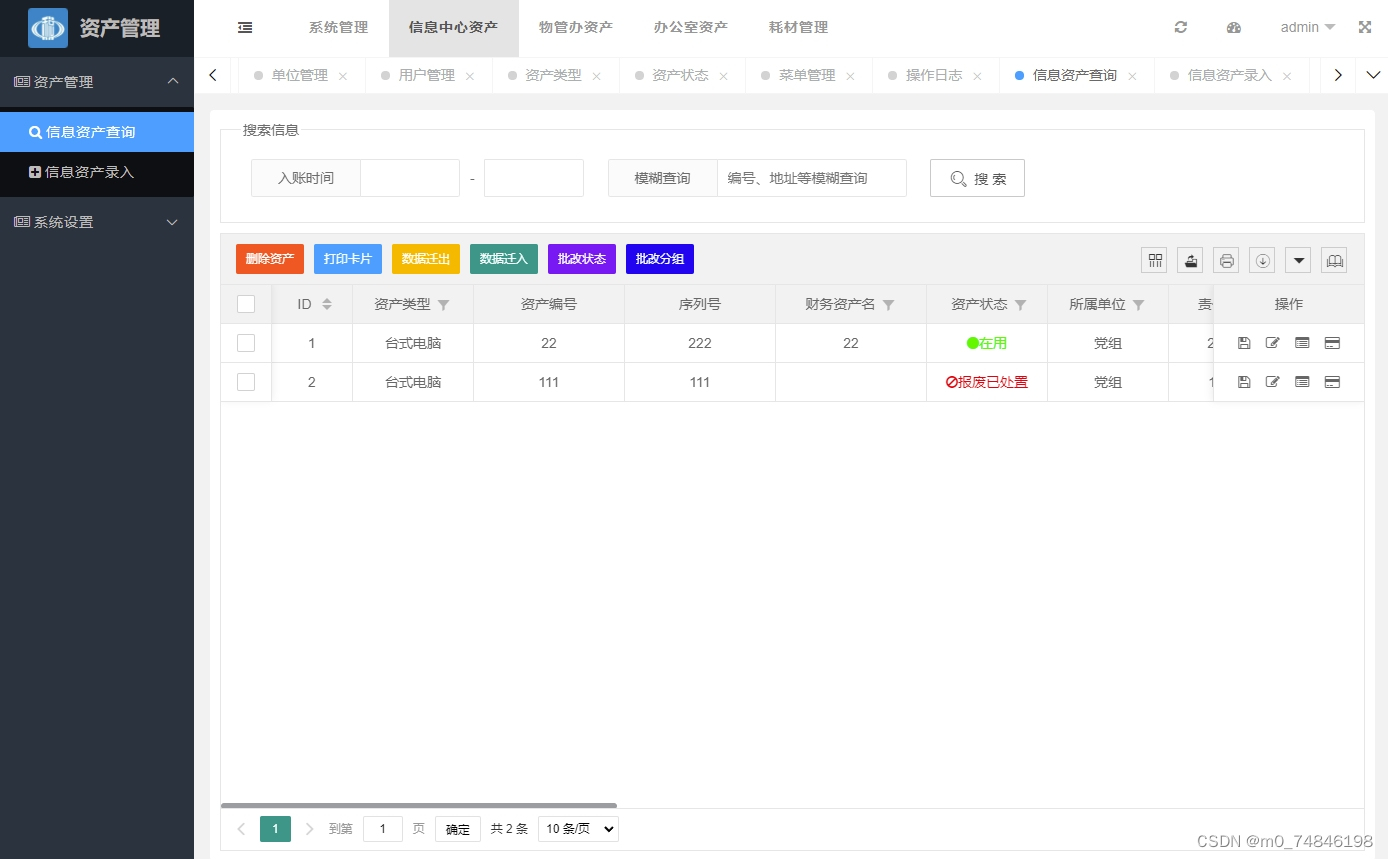
Task: Select the 信息中心资产 top menu
Action: tap(453, 28)
